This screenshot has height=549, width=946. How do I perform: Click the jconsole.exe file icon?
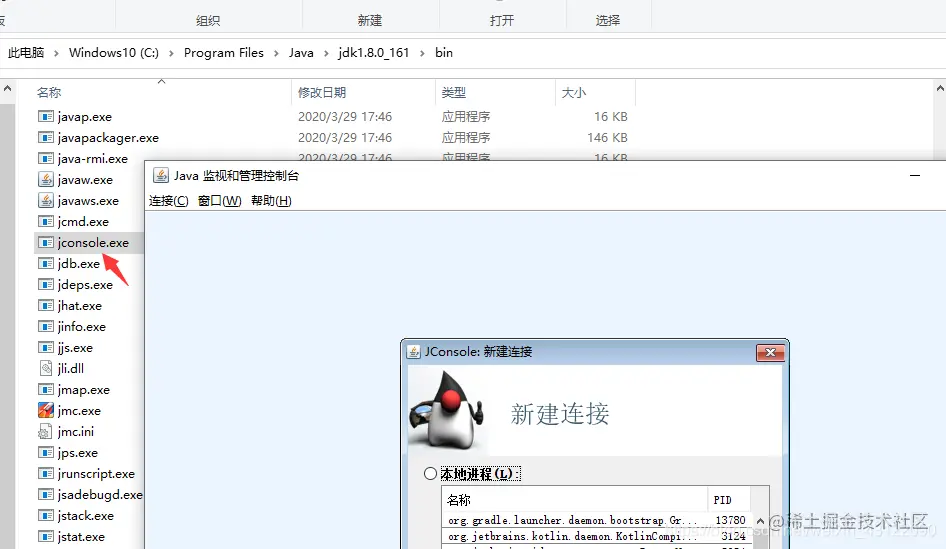45,243
